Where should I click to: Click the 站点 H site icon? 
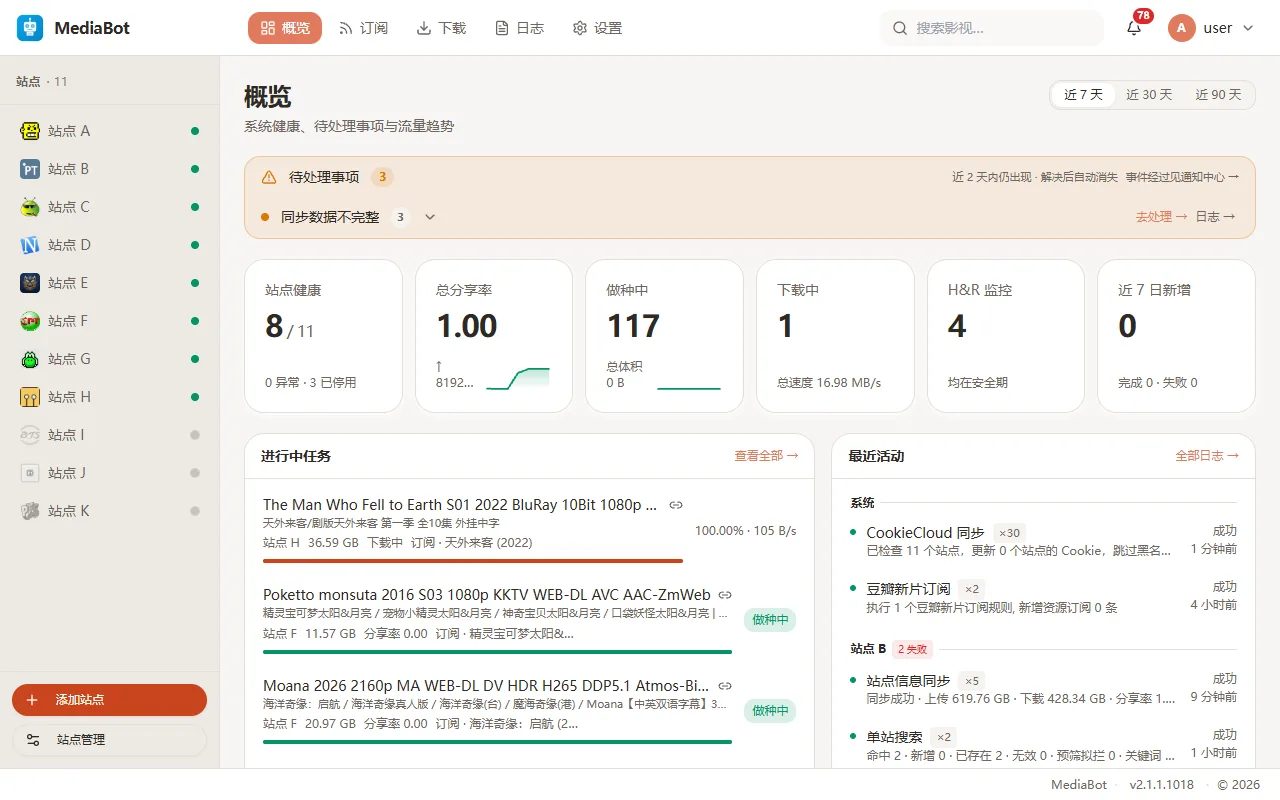(x=30, y=397)
